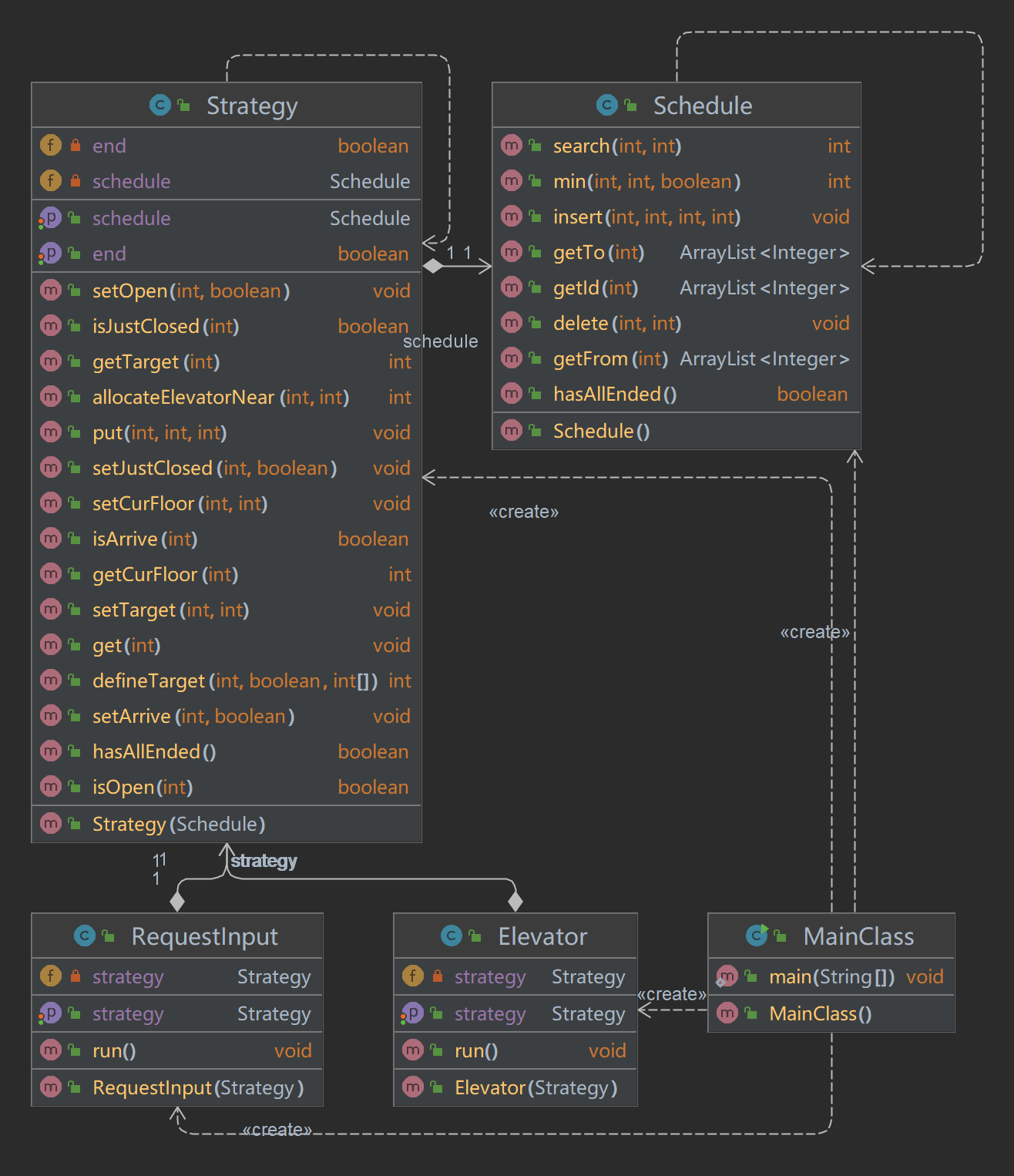
Task: Select the isOpen(int) method
Action: click(227, 787)
